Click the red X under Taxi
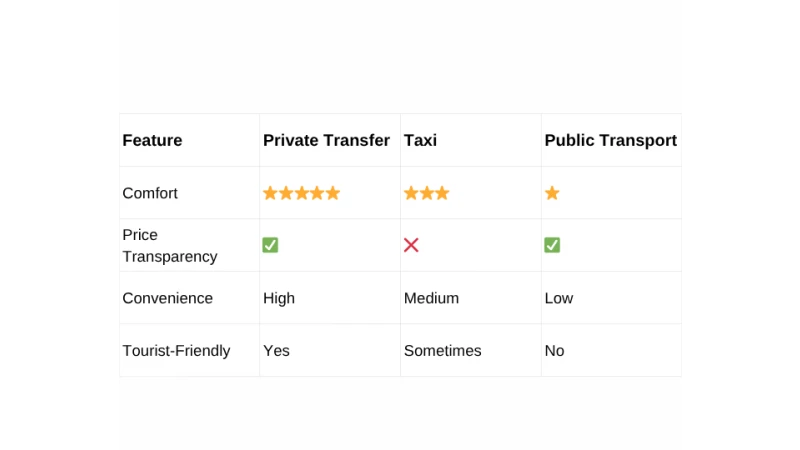Screen dimensions: 800x450 coord(411,245)
